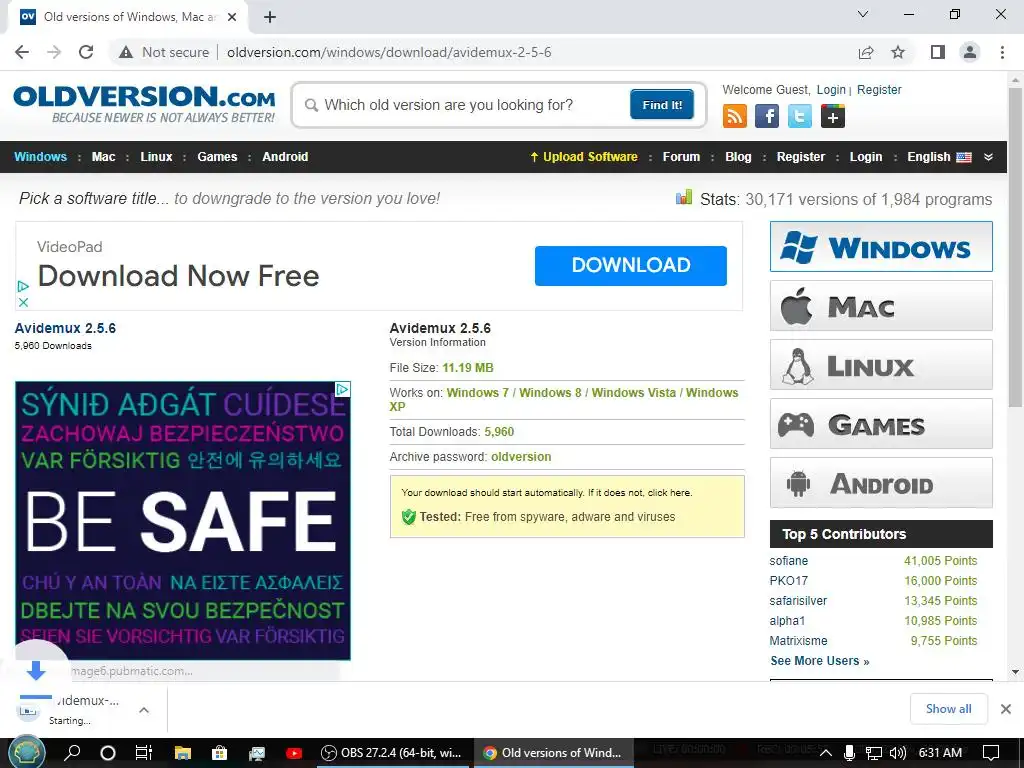Click Upload Software in the nav bar
The image size is (1024, 768).
(584, 157)
